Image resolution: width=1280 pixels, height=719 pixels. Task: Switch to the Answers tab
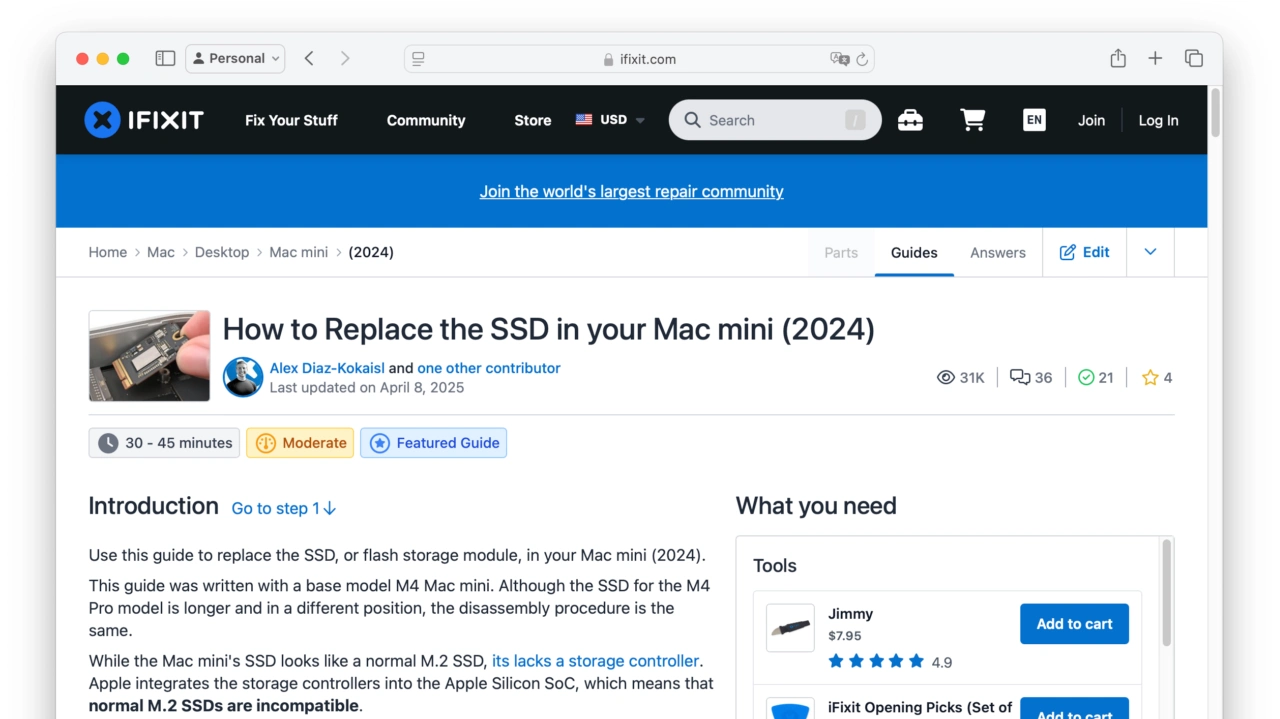[x=997, y=253]
